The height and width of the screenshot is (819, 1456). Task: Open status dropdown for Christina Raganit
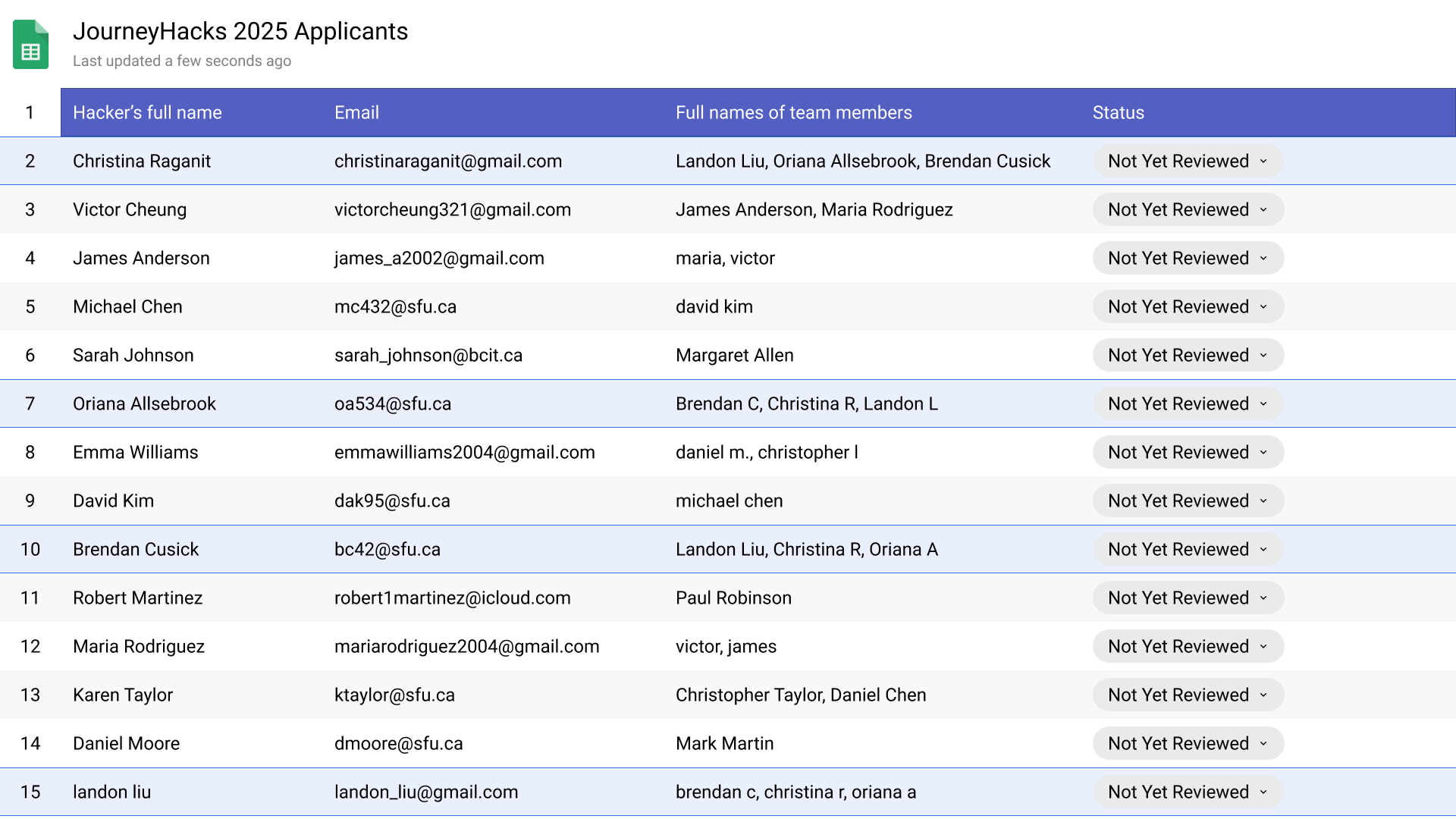click(1188, 161)
